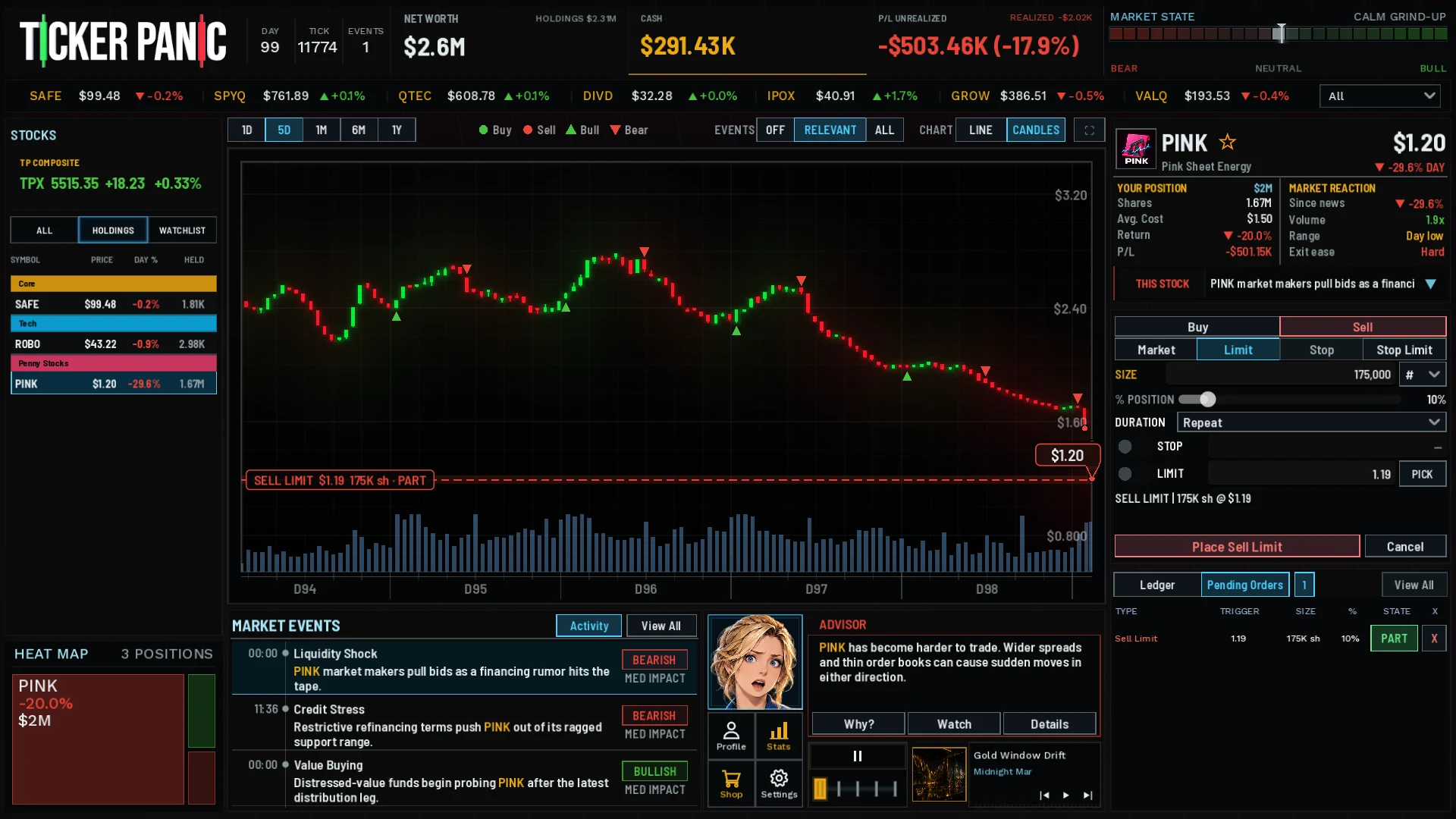Image resolution: width=1456 pixels, height=819 pixels.
Task: Click the SIZE input field
Action: click(x=1282, y=375)
